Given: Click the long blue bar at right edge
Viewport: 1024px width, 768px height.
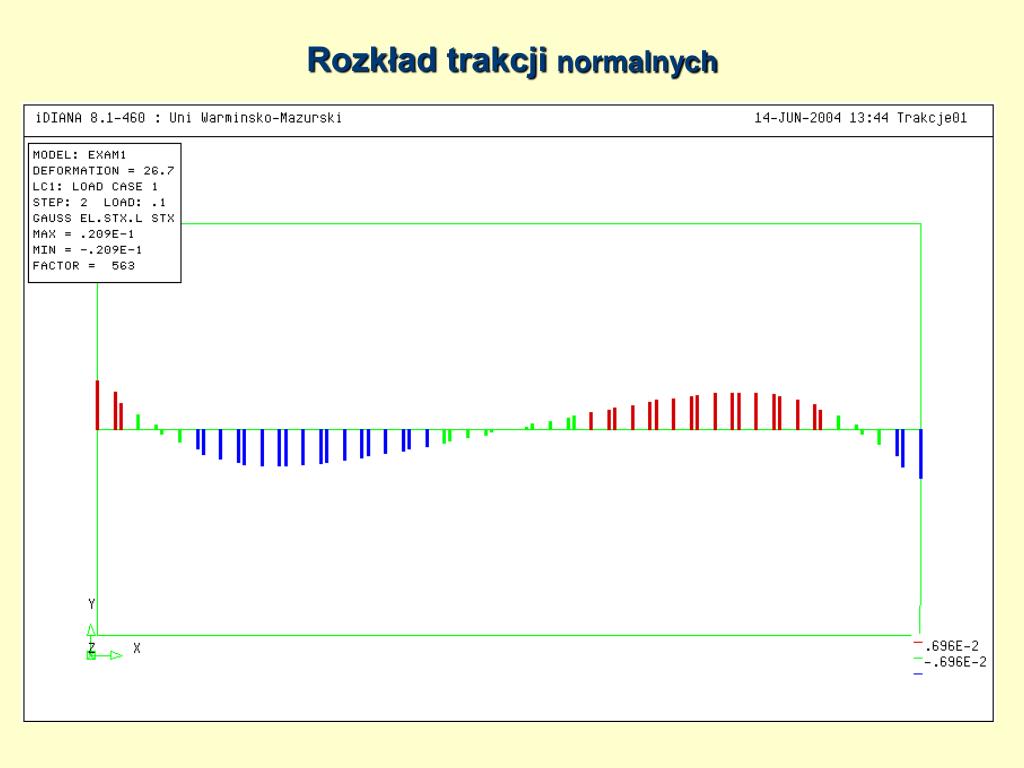Looking at the screenshot, I should [921, 454].
